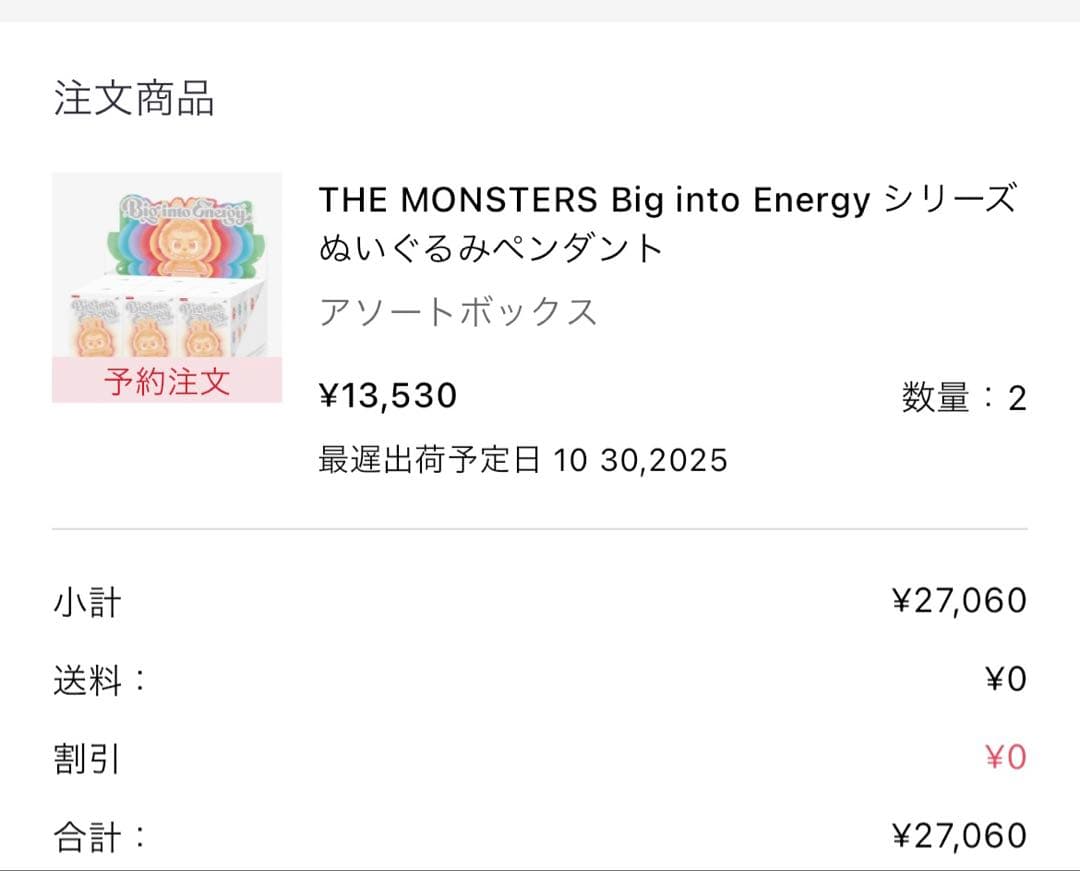Click the ぬいぐるみペンダント title line

(491, 248)
